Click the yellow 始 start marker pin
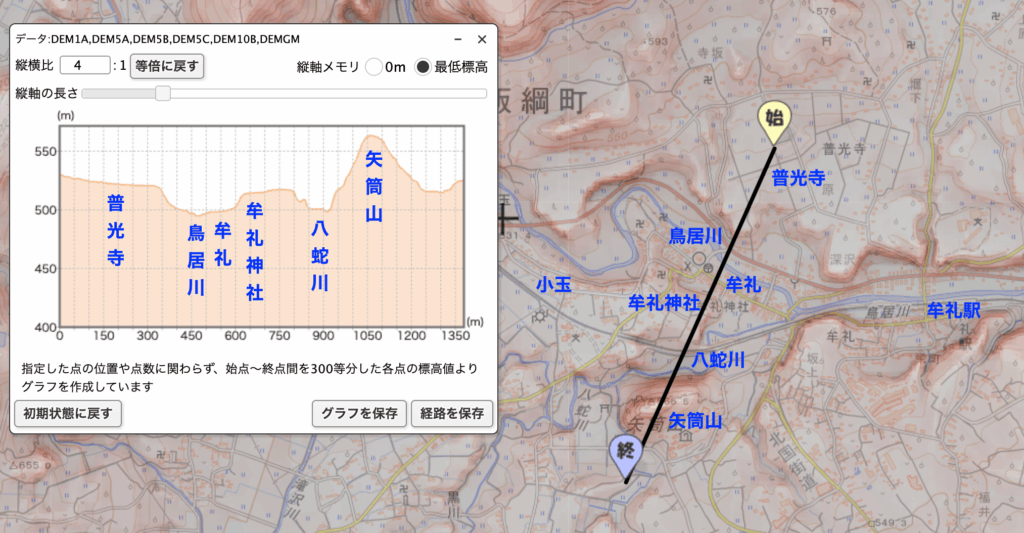The width and height of the screenshot is (1024, 533). (773, 120)
